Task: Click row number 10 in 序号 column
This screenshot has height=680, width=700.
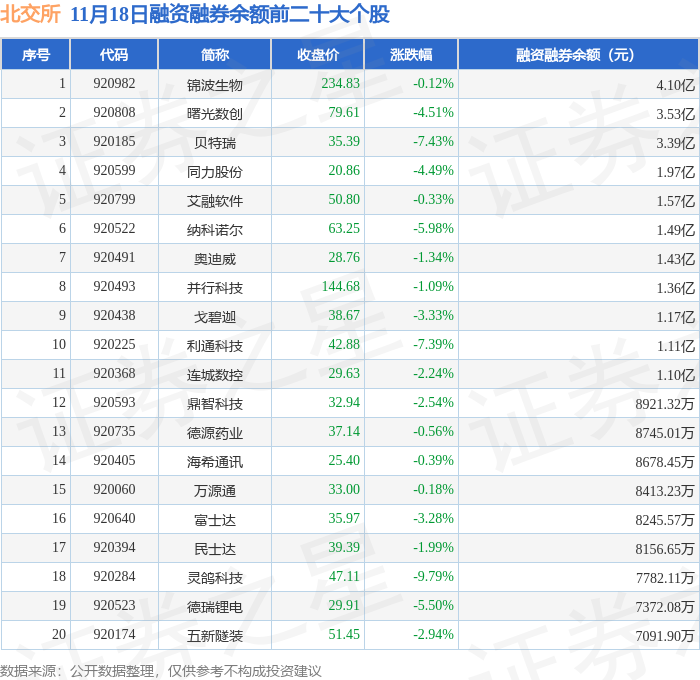Action: (59, 345)
